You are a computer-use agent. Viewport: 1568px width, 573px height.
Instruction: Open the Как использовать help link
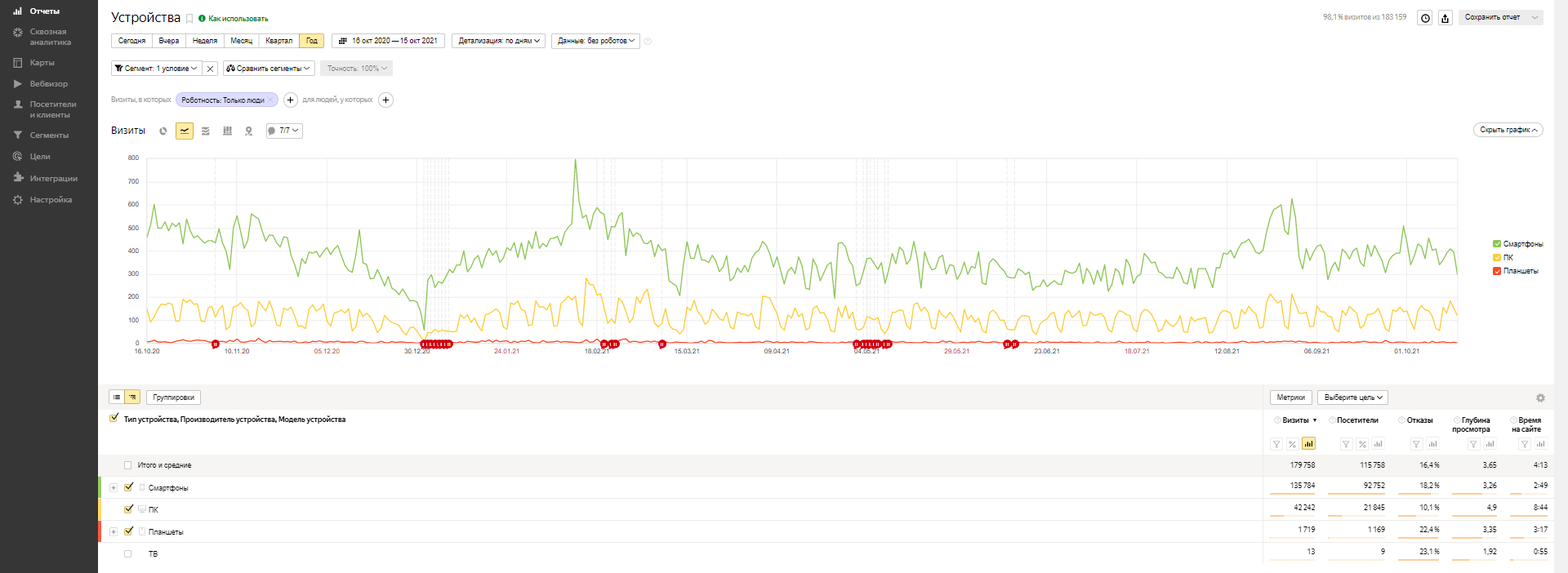tap(238, 19)
